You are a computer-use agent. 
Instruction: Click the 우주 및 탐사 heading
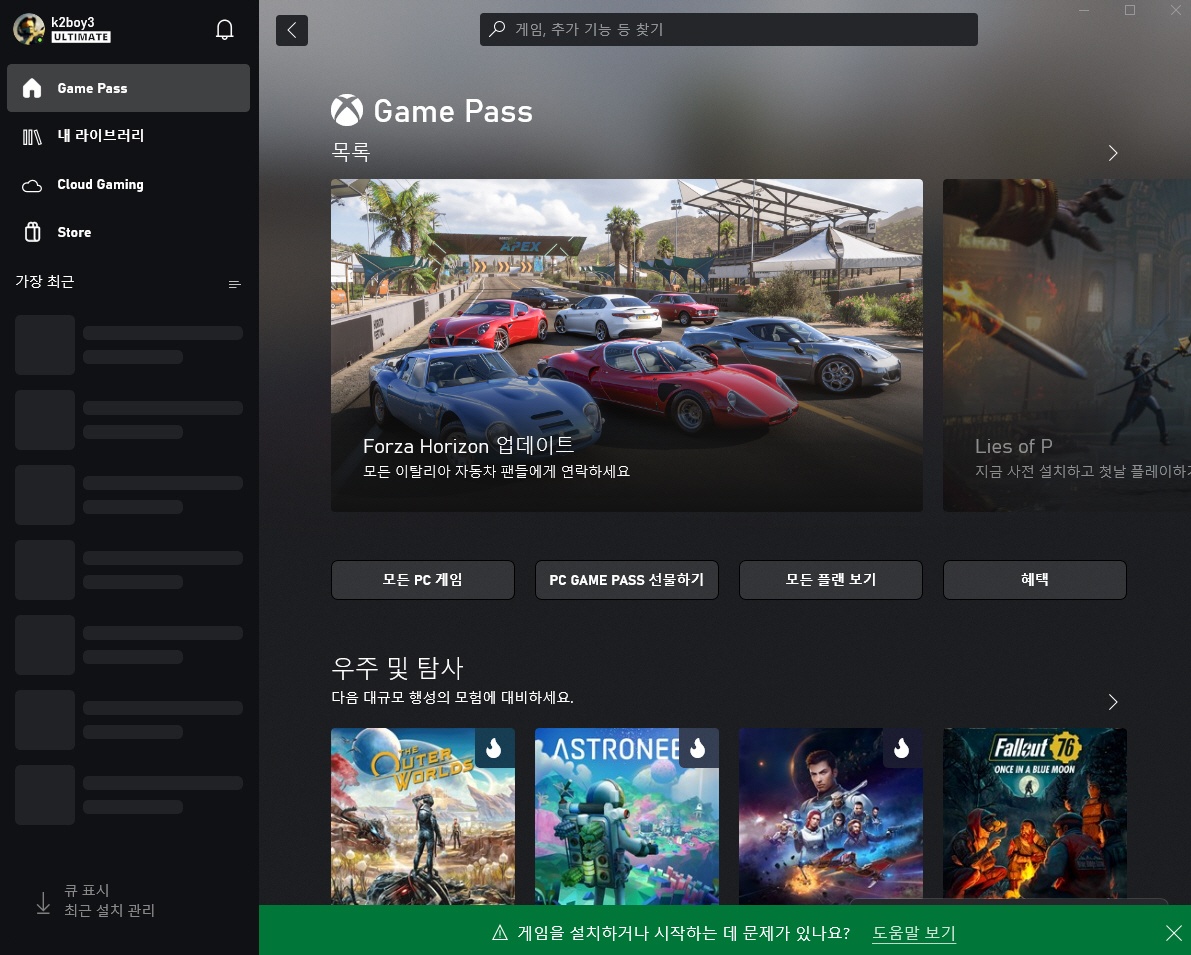tap(397, 668)
